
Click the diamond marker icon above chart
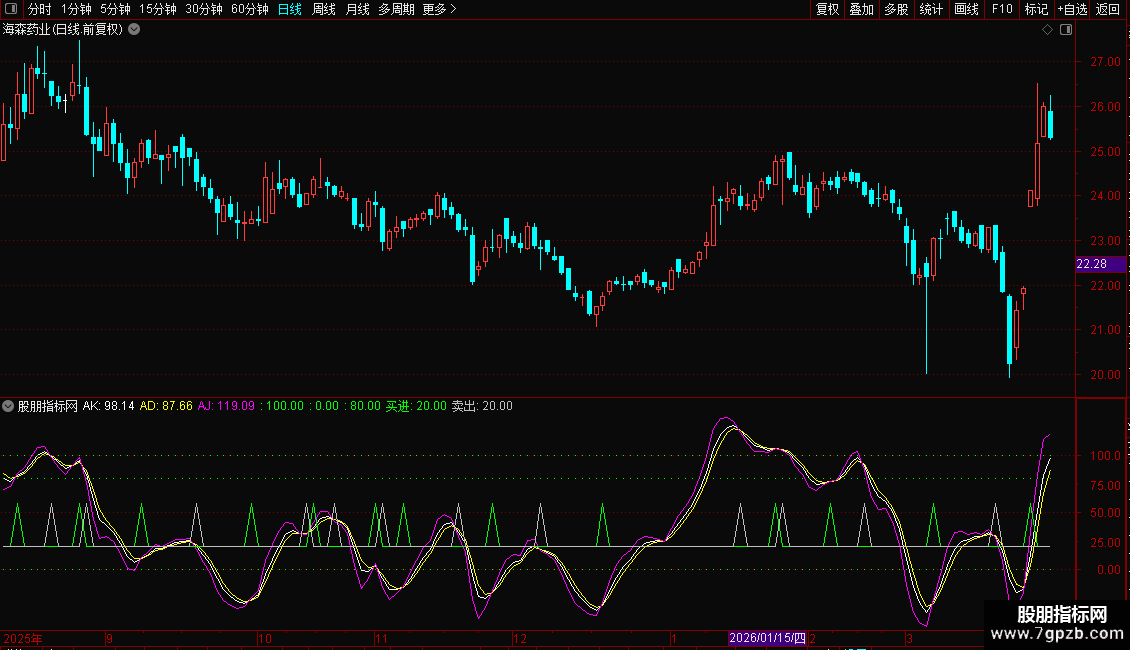click(x=1047, y=30)
